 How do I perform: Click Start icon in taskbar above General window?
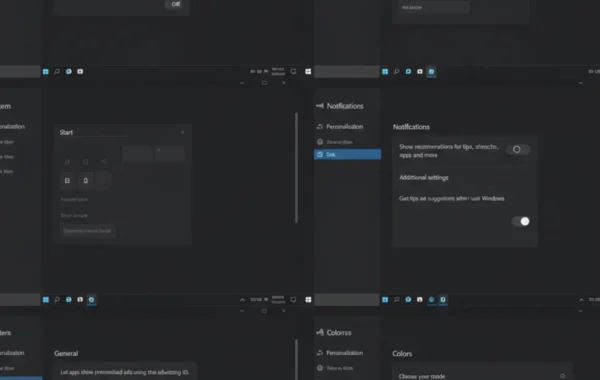(x=46, y=300)
